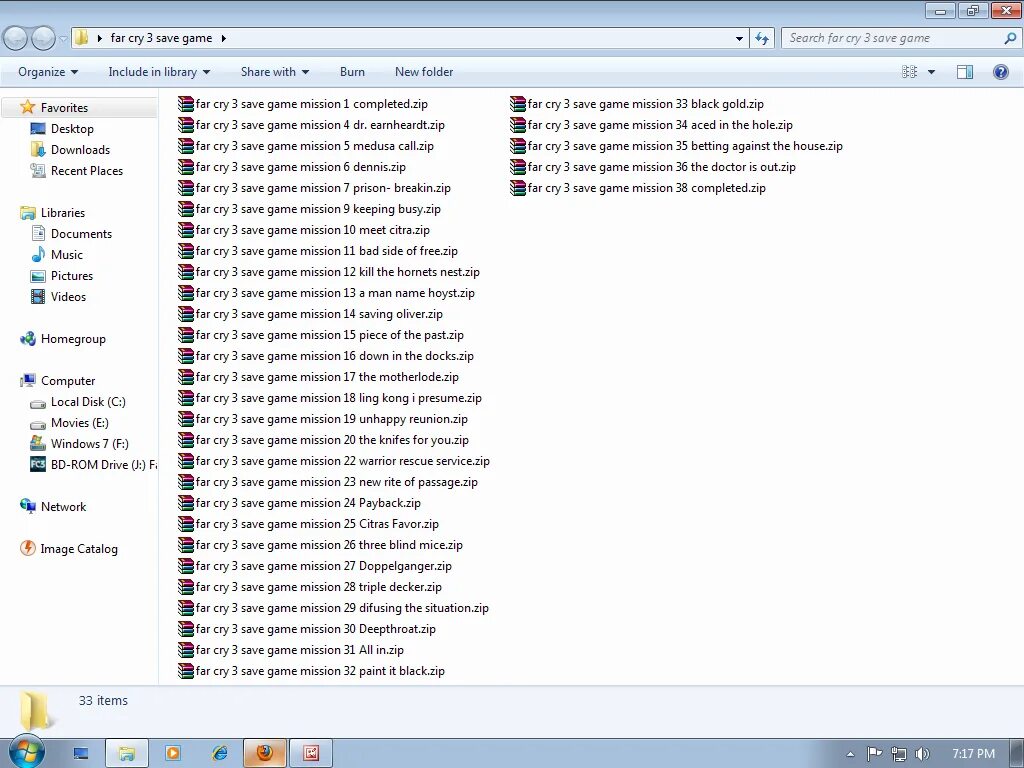Select mission 33 black gold.zip archive icon
The image size is (1024, 768).
(x=518, y=104)
